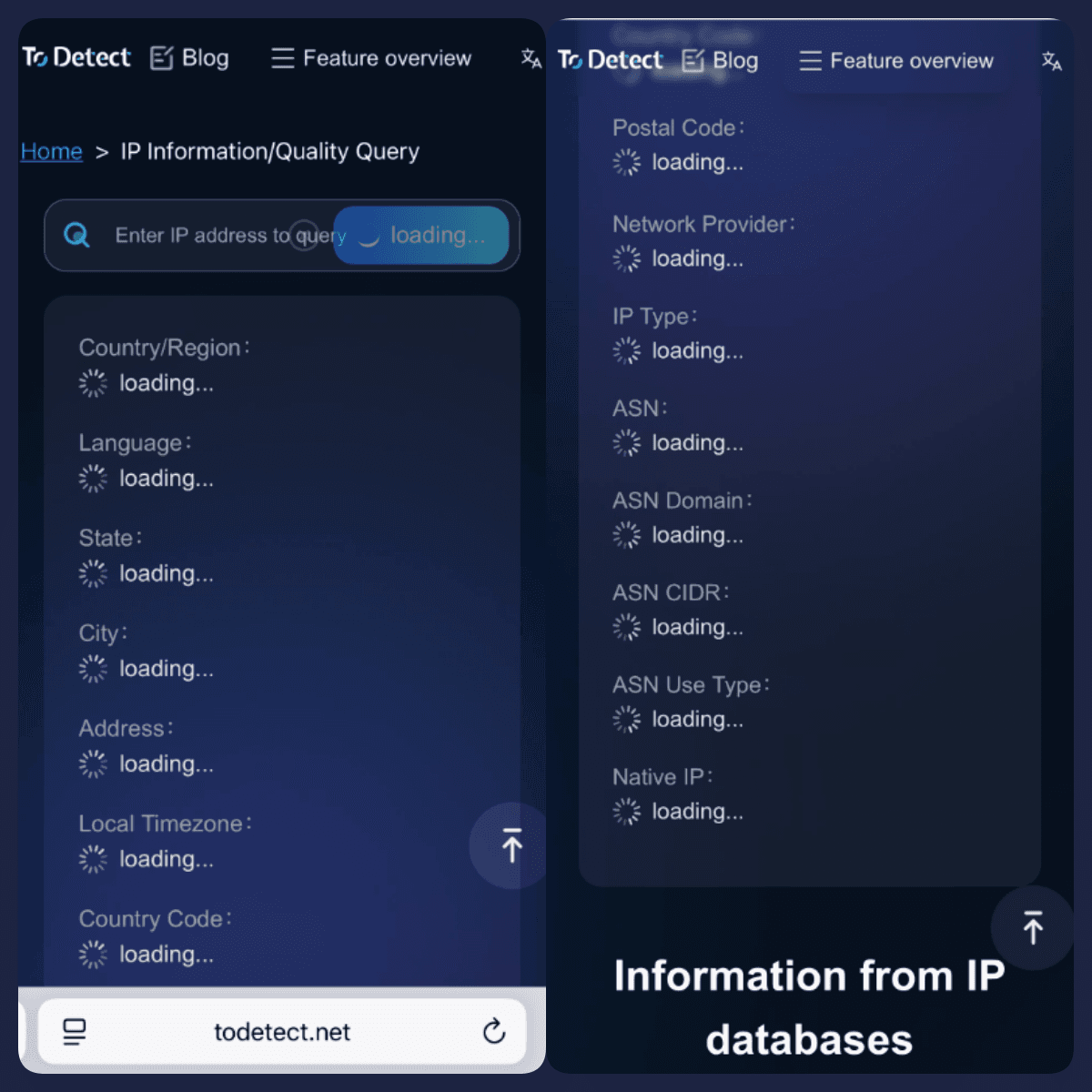Open Feature overview menu in right panel
The height and width of the screenshot is (1092, 1092).
(896, 61)
